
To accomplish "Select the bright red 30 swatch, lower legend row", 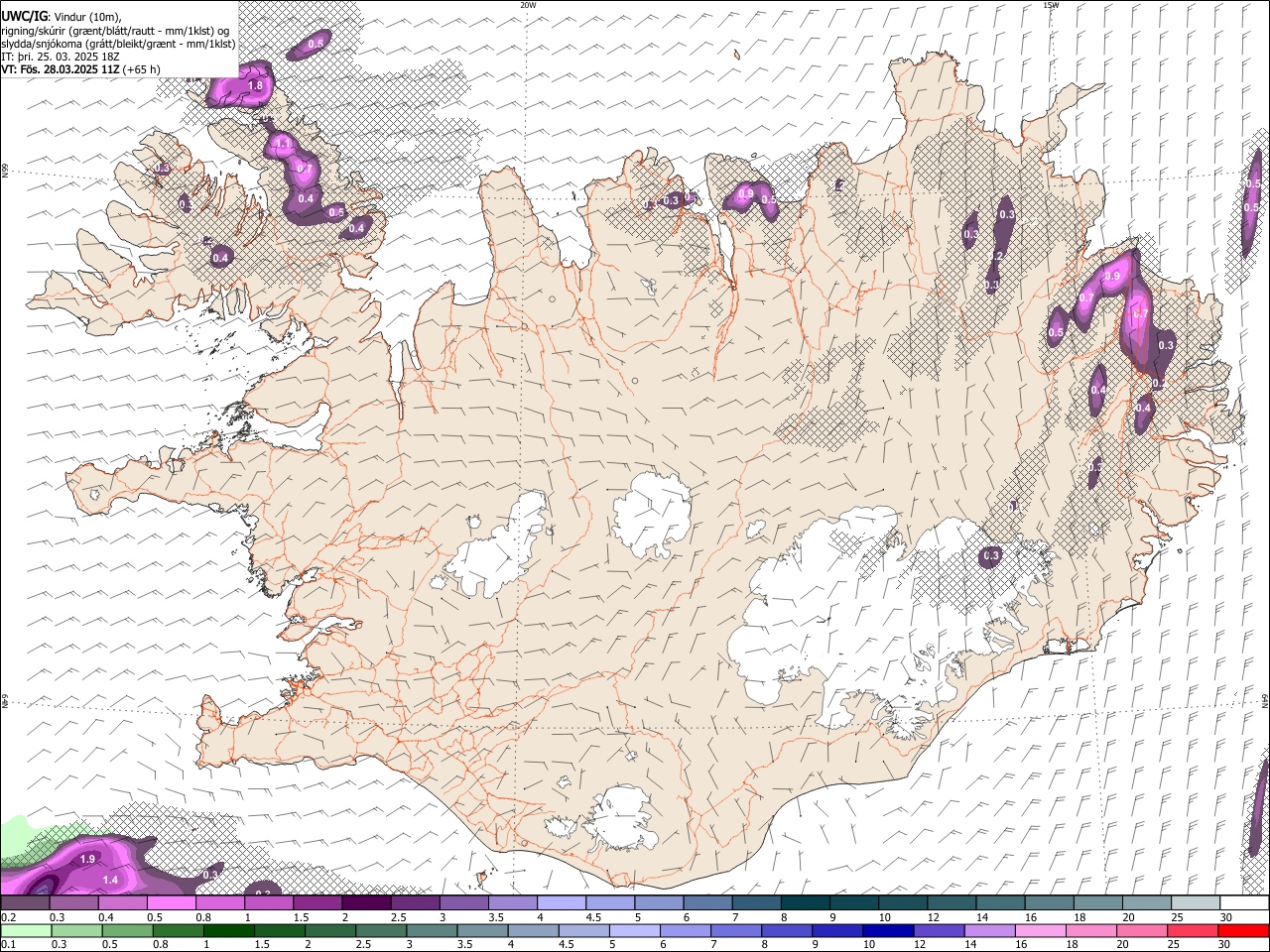I will [x=1243, y=931].
